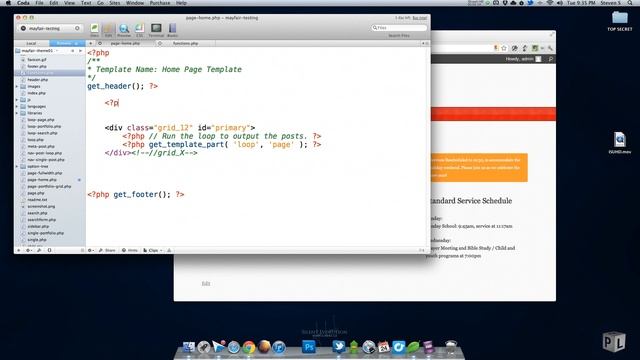This screenshot has width=640, height=360.
Task: Open the Text menu in menu bar
Action: pos(86,3)
